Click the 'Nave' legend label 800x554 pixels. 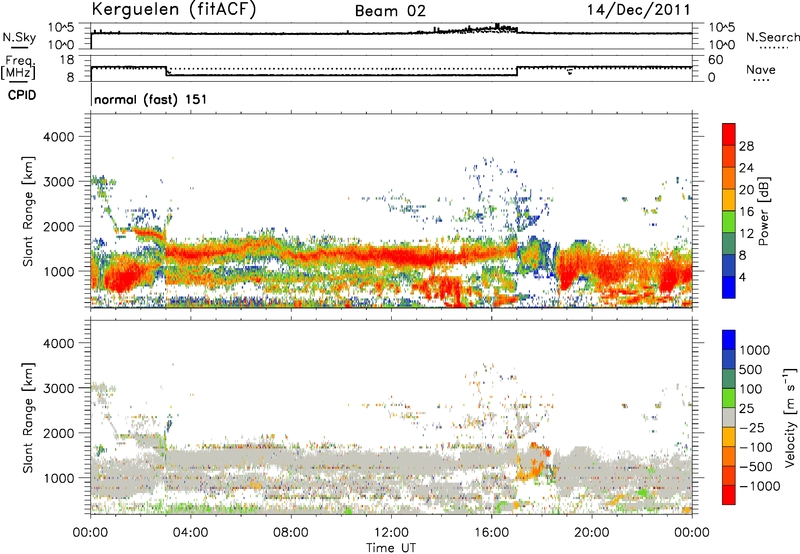pos(760,69)
